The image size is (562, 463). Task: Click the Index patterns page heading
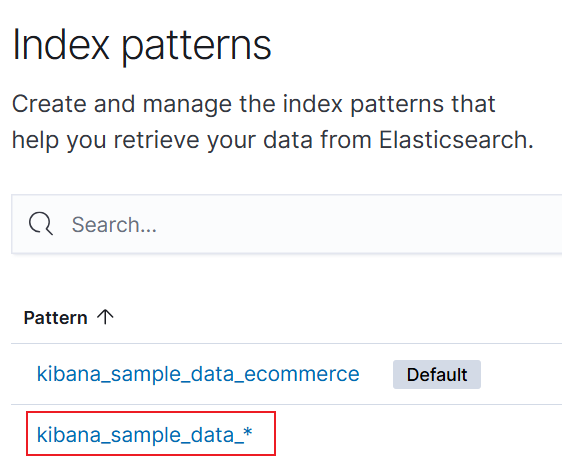coord(142,46)
